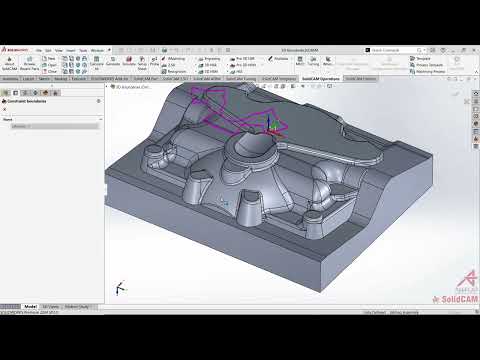
Task: Click second PropertyManager panel tab icon
Action: [16, 93]
